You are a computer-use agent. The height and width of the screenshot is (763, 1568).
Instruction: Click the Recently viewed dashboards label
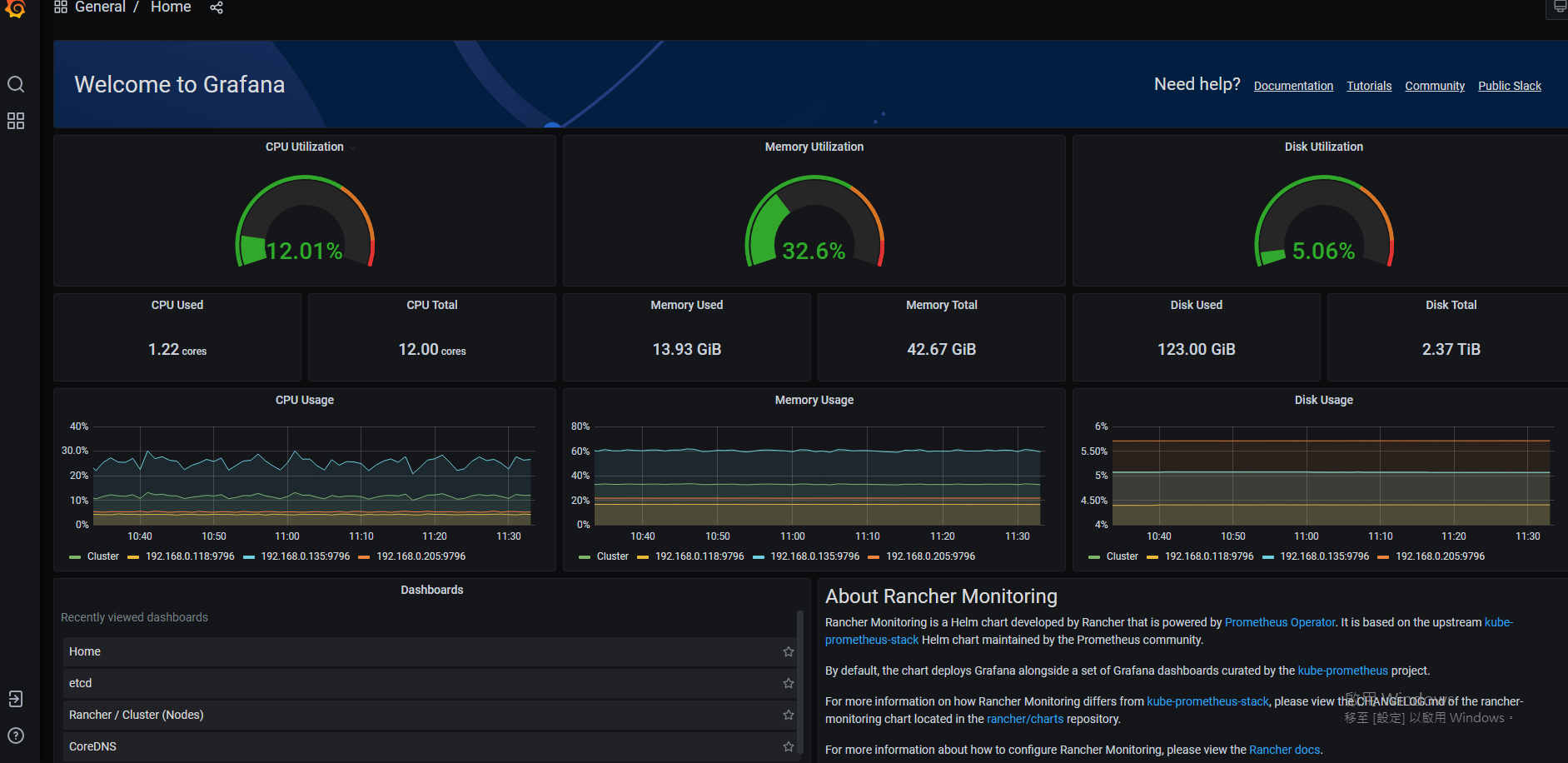tap(134, 617)
